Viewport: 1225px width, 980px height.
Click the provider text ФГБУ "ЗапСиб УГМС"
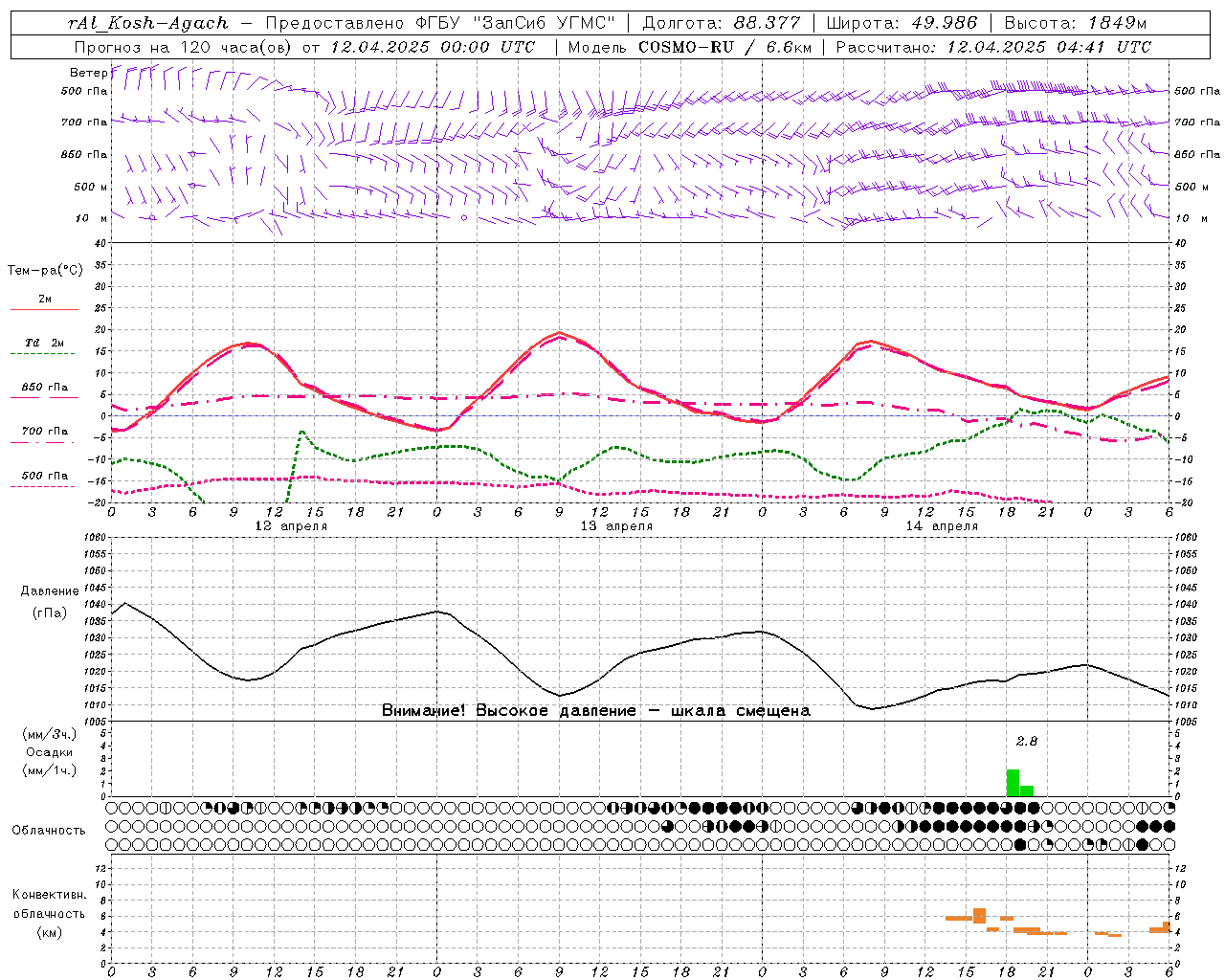(x=516, y=23)
